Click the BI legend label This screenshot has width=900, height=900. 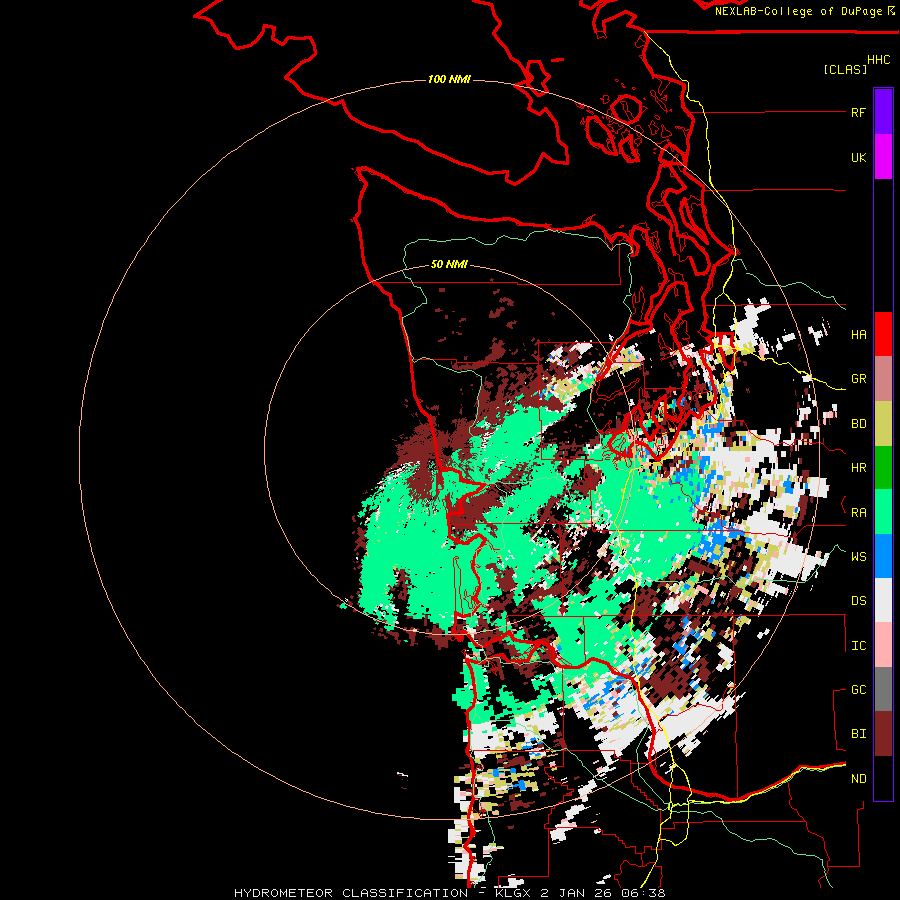coord(858,734)
